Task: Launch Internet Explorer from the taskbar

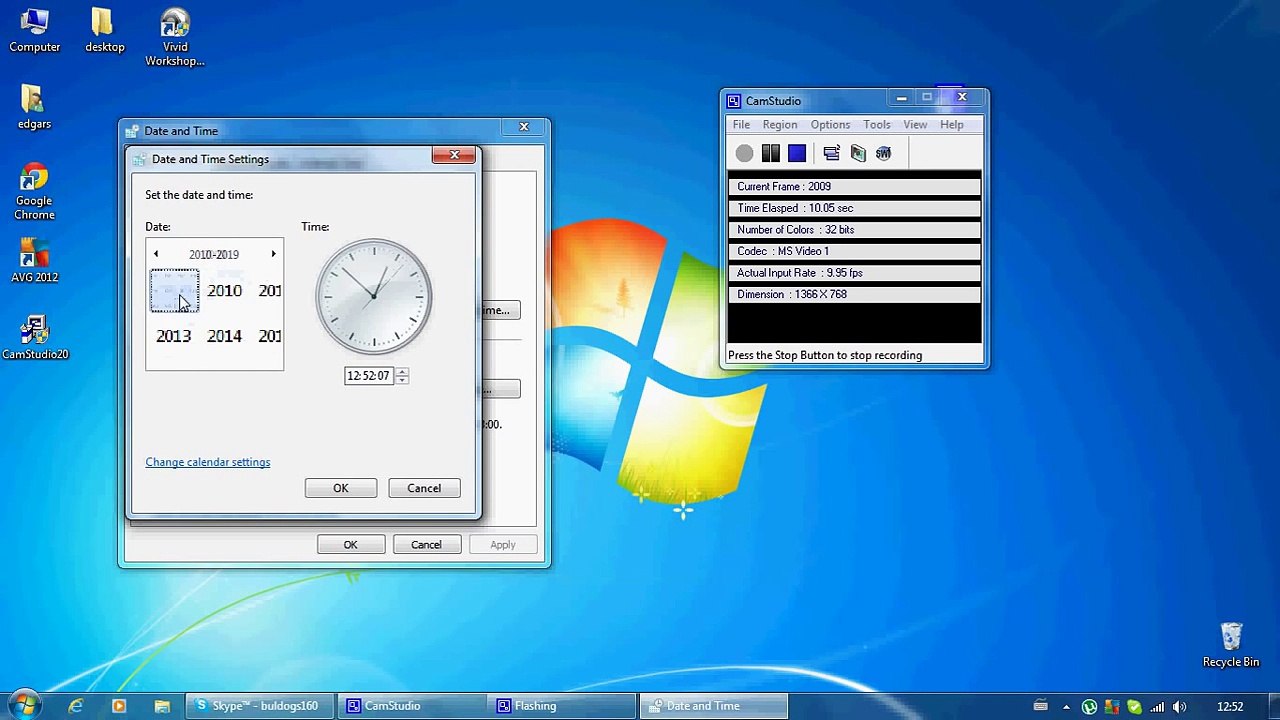Action: pos(75,706)
